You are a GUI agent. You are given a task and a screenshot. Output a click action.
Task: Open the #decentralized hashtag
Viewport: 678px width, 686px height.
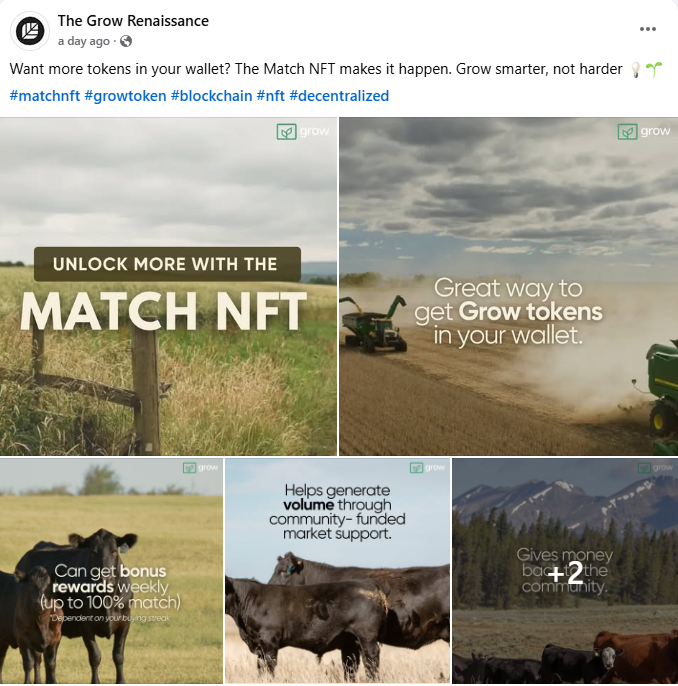point(339,96)
